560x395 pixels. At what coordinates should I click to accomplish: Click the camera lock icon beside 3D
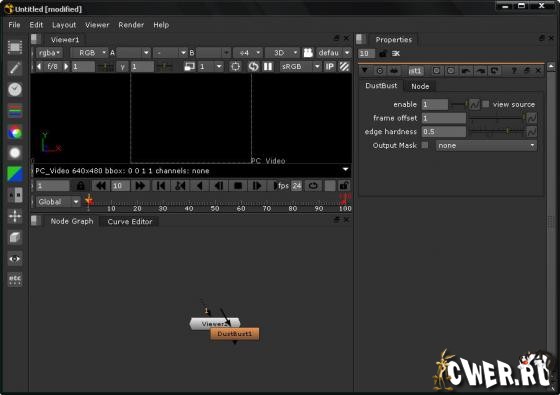point(308,53)
